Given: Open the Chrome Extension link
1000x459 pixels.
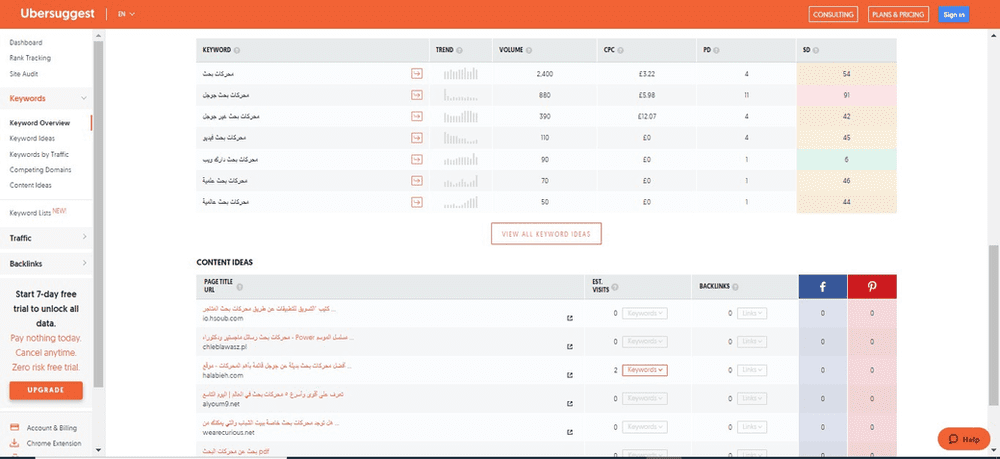Looking at the screenshot, I should pos(54,443).
